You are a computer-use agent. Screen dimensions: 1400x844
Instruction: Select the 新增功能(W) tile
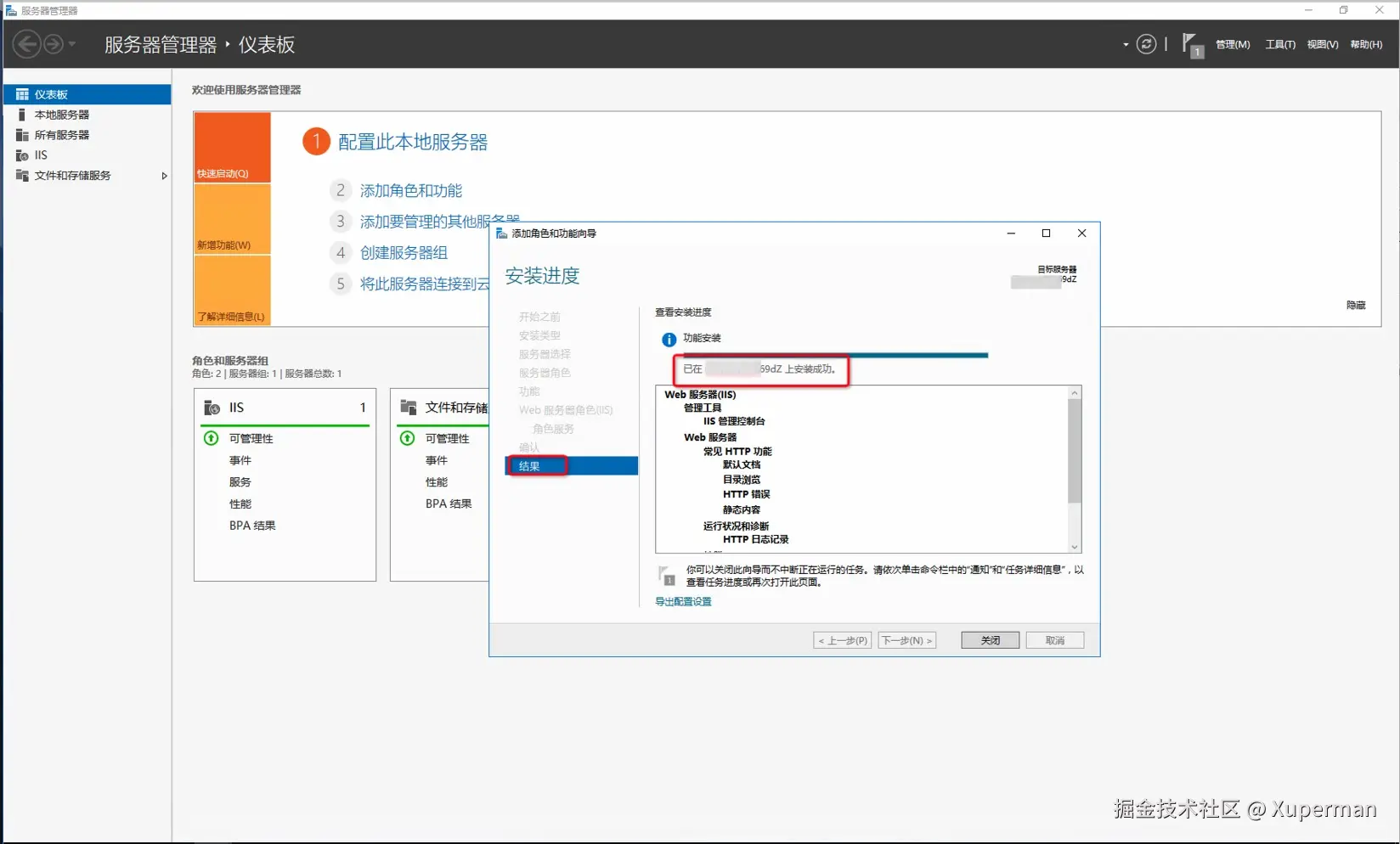[232, 219]
